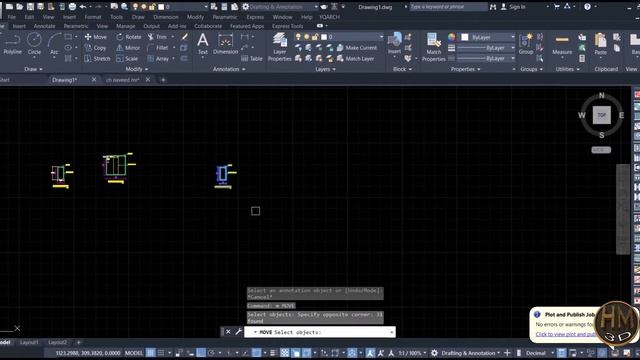
Task: Switch to the Manage ribbon tab
Action: (126, 26)
